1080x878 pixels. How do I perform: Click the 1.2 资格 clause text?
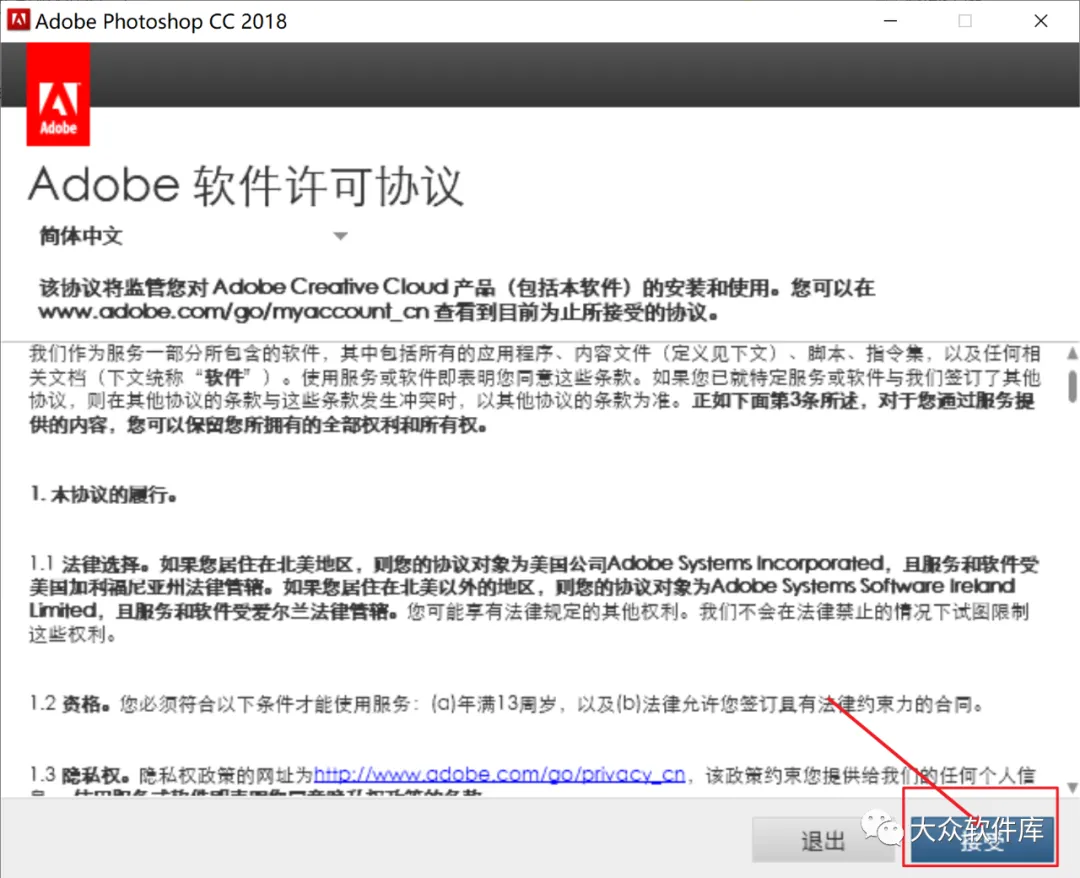coord(507,704)
